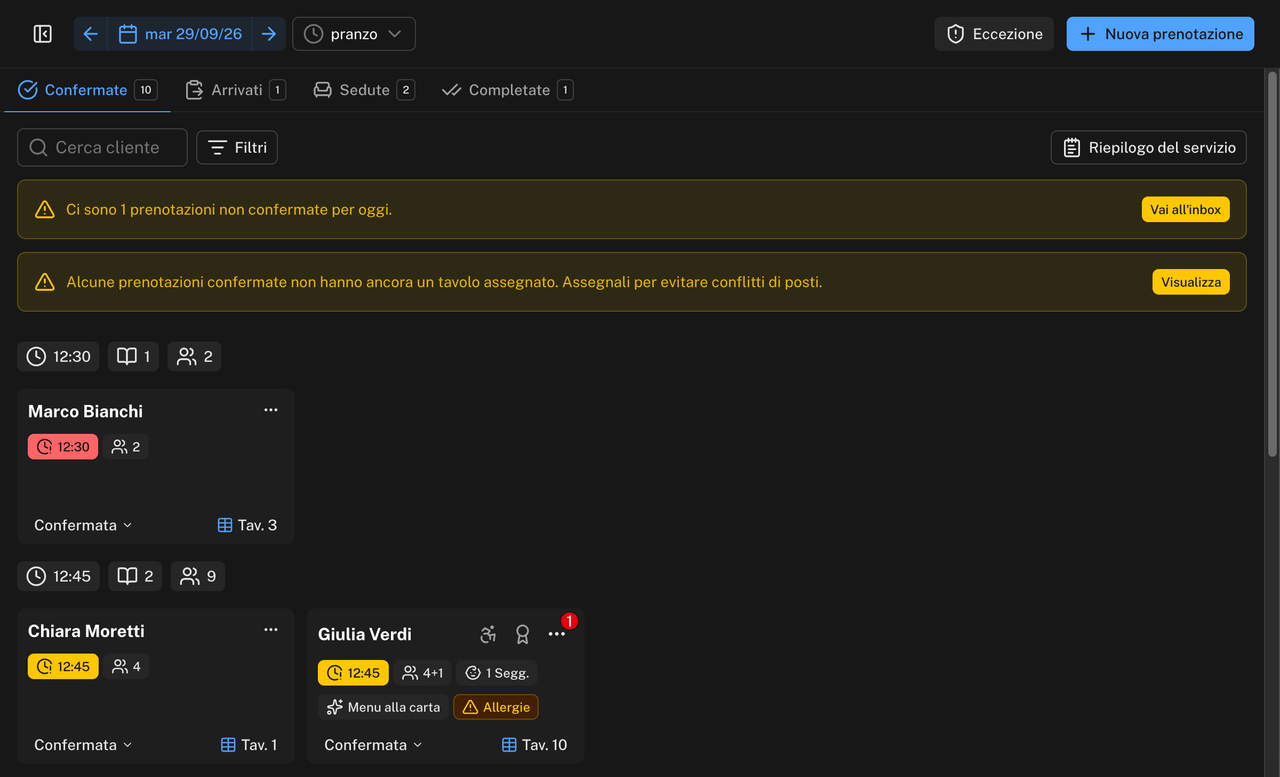Expand Marco Bianchi's Confermata status dropdown
Viewport: 1280px width, 777px height.
pos(83,525)
